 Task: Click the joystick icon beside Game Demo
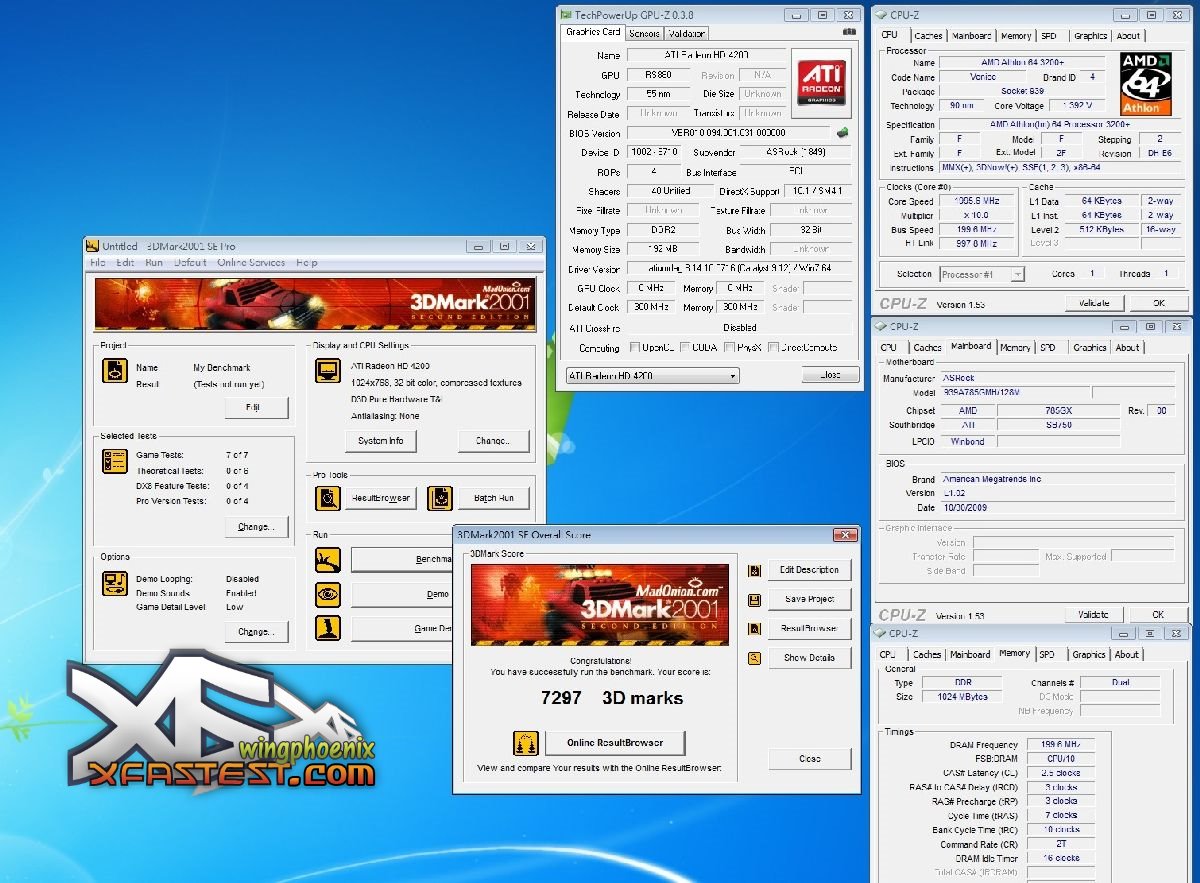[x=328, y=628]
